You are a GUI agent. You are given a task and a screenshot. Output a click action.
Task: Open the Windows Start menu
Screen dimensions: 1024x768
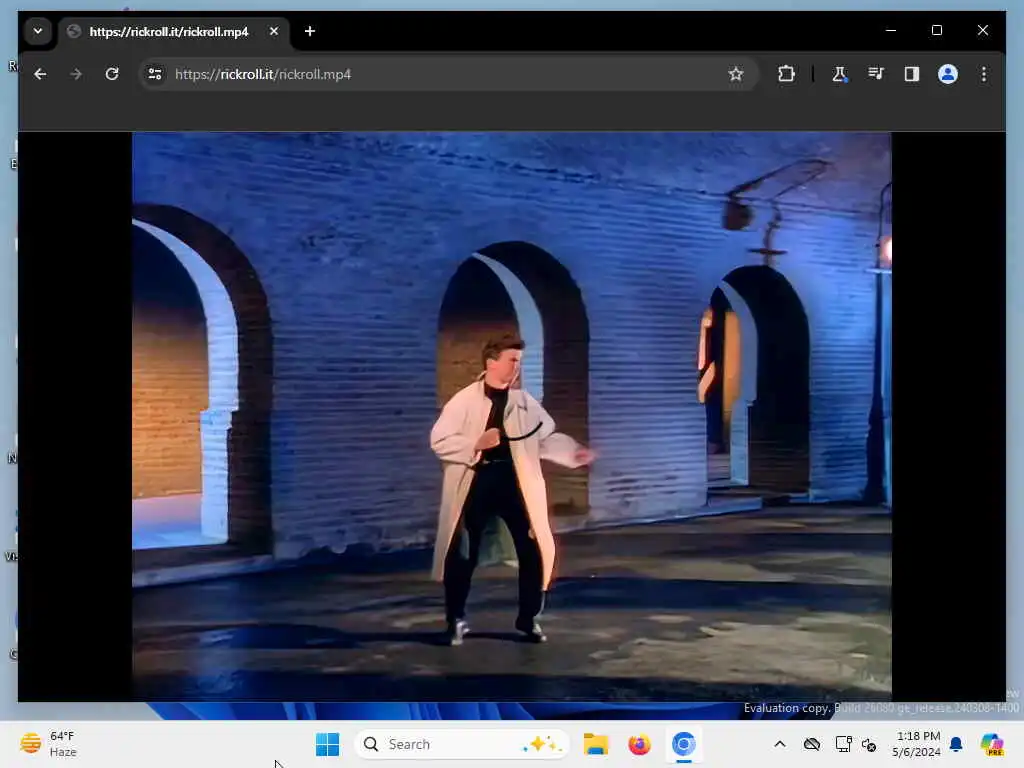click(x=327, y=744)
